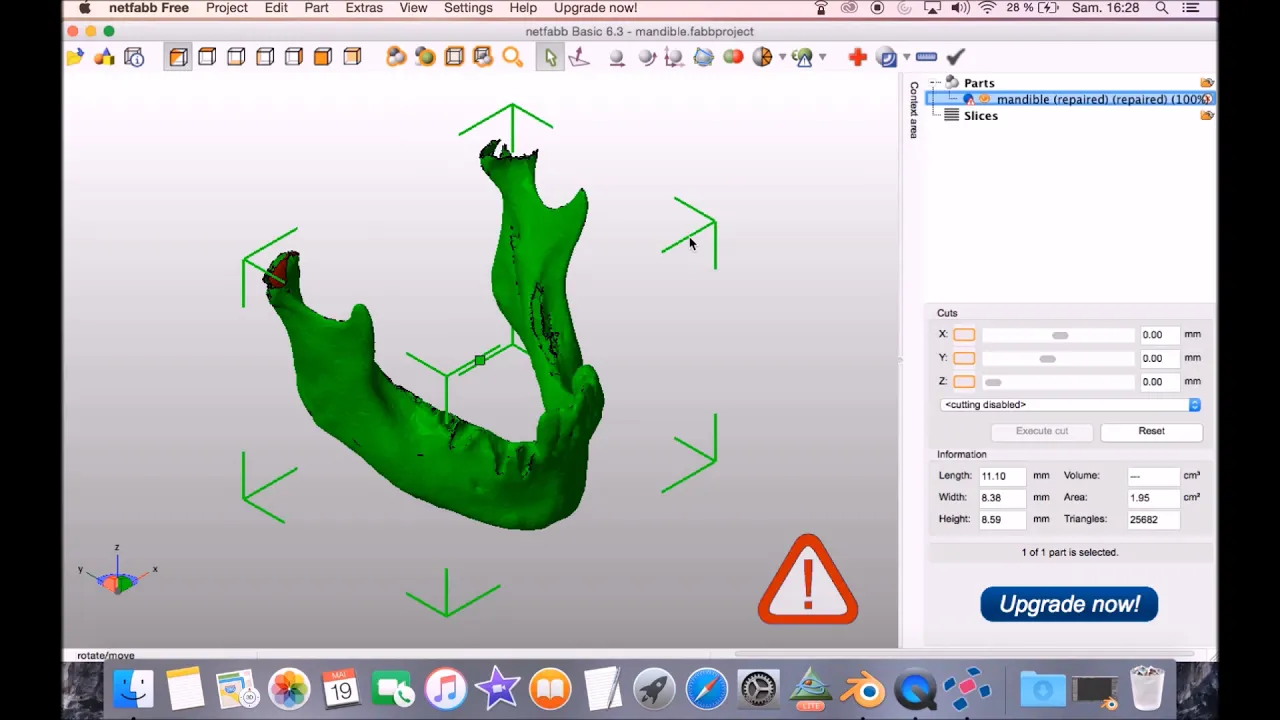Click the X cut slider handle

pos(1060,335)
